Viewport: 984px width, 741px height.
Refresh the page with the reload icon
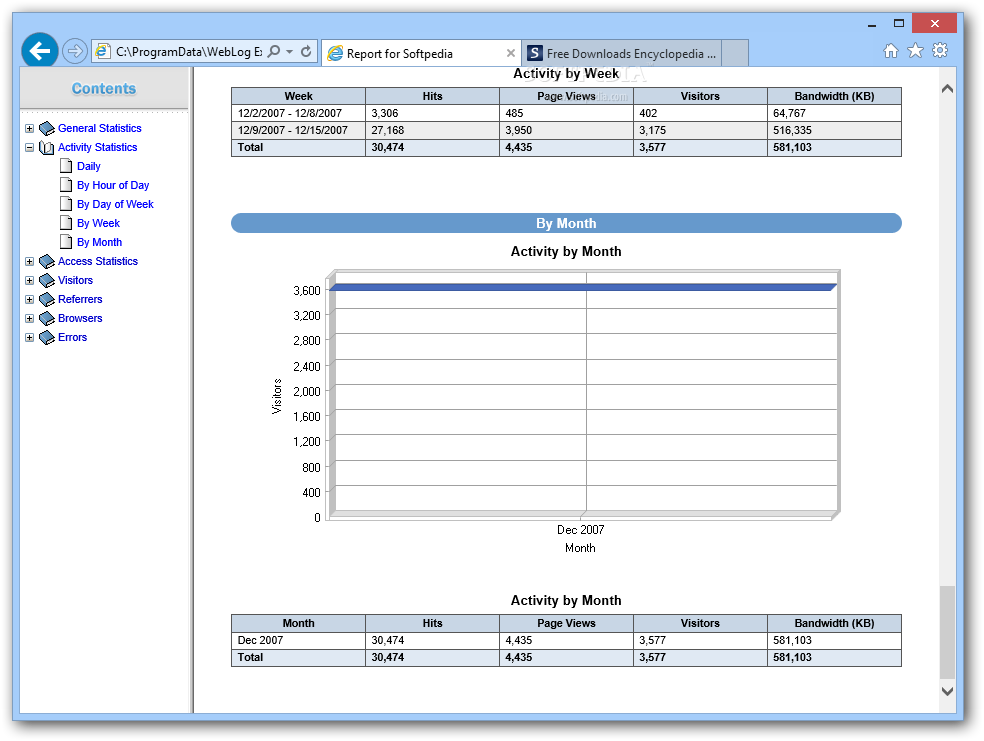click(x=306, y=51)
